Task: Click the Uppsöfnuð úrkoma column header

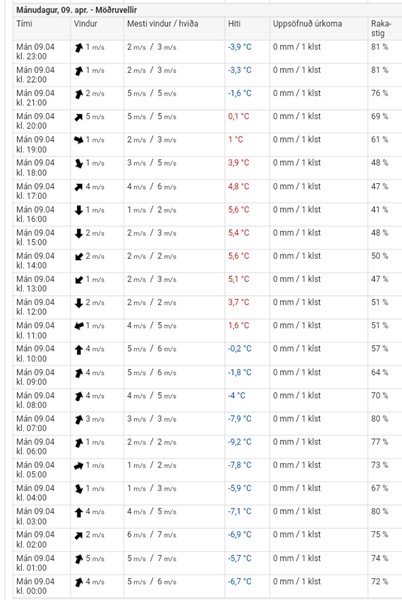Action: (307, 24)
